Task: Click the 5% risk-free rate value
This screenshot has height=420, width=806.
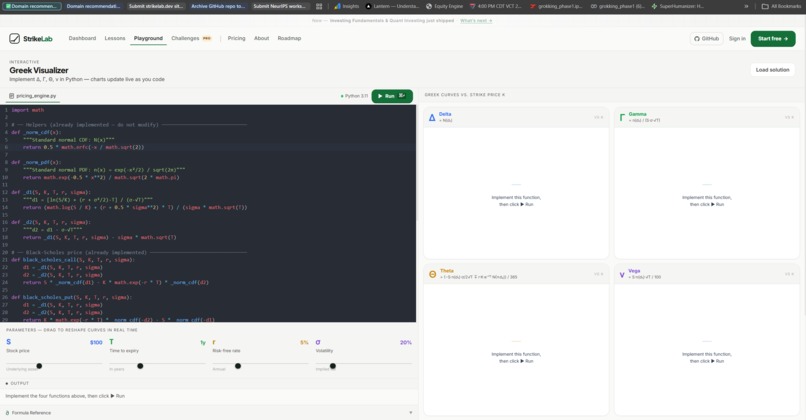Action: (x=304, y=342)
